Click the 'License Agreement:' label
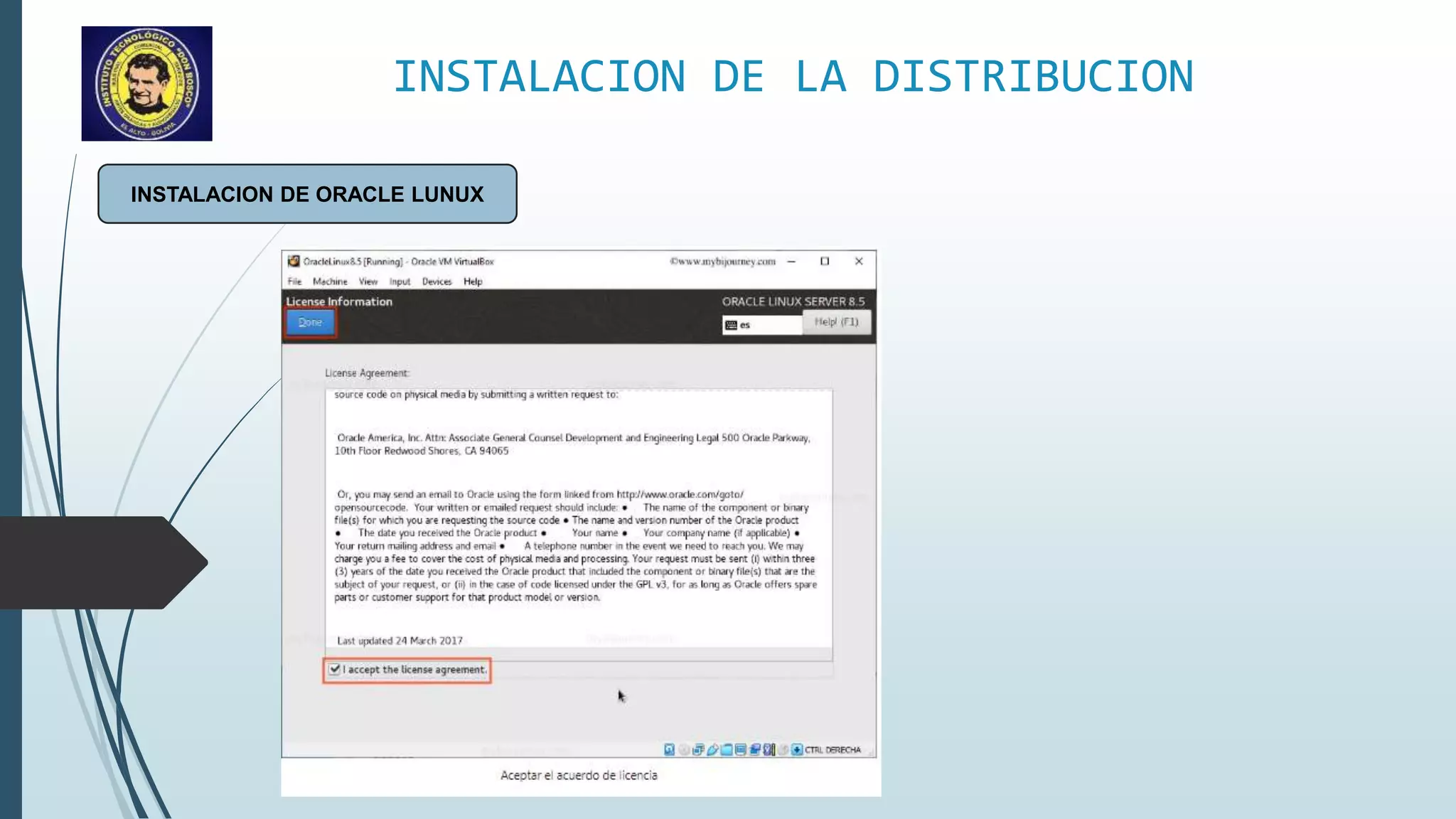This screenshot has height=819, width=1456. (367, 373)
